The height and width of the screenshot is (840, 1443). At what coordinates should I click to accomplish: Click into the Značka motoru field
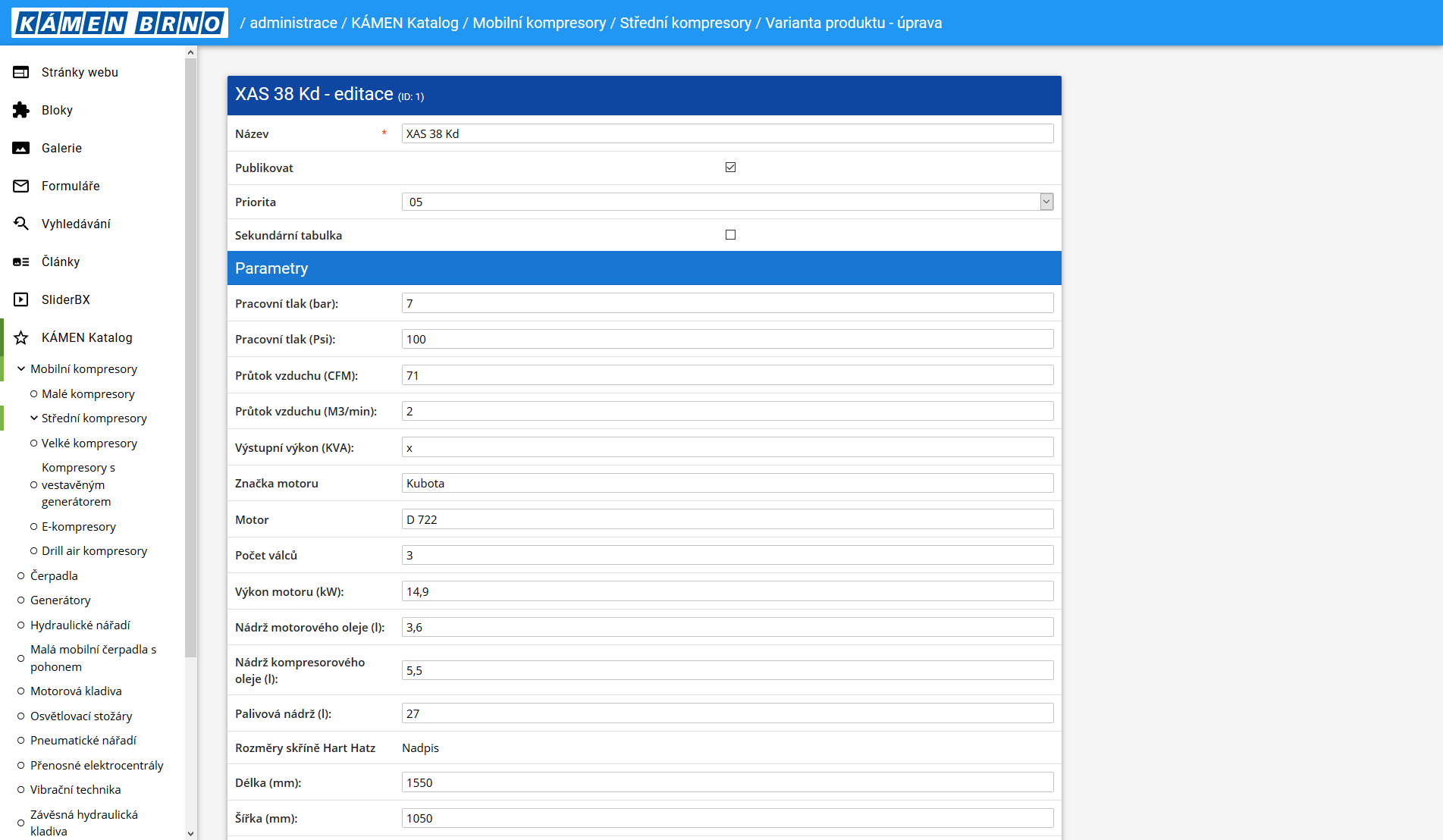[726, 484]
